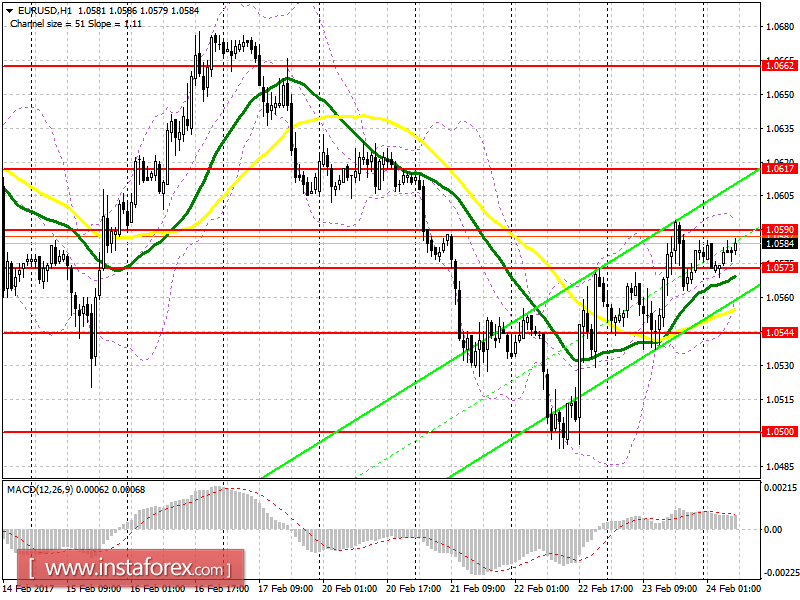
Task: Click the red 1.0544 price level tag
Action: pos(780,333)
